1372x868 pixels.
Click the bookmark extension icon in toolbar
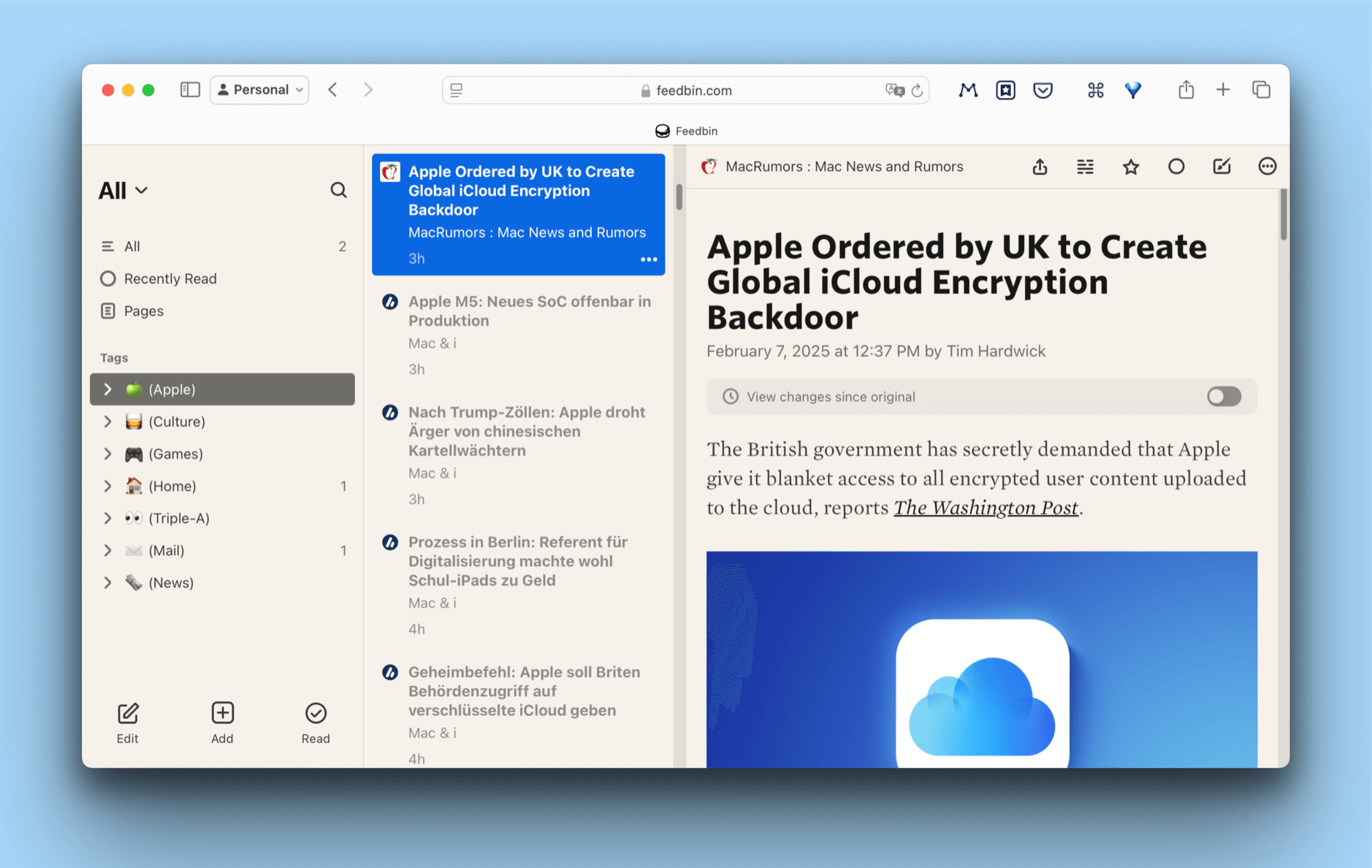(x=1006, y=90)
